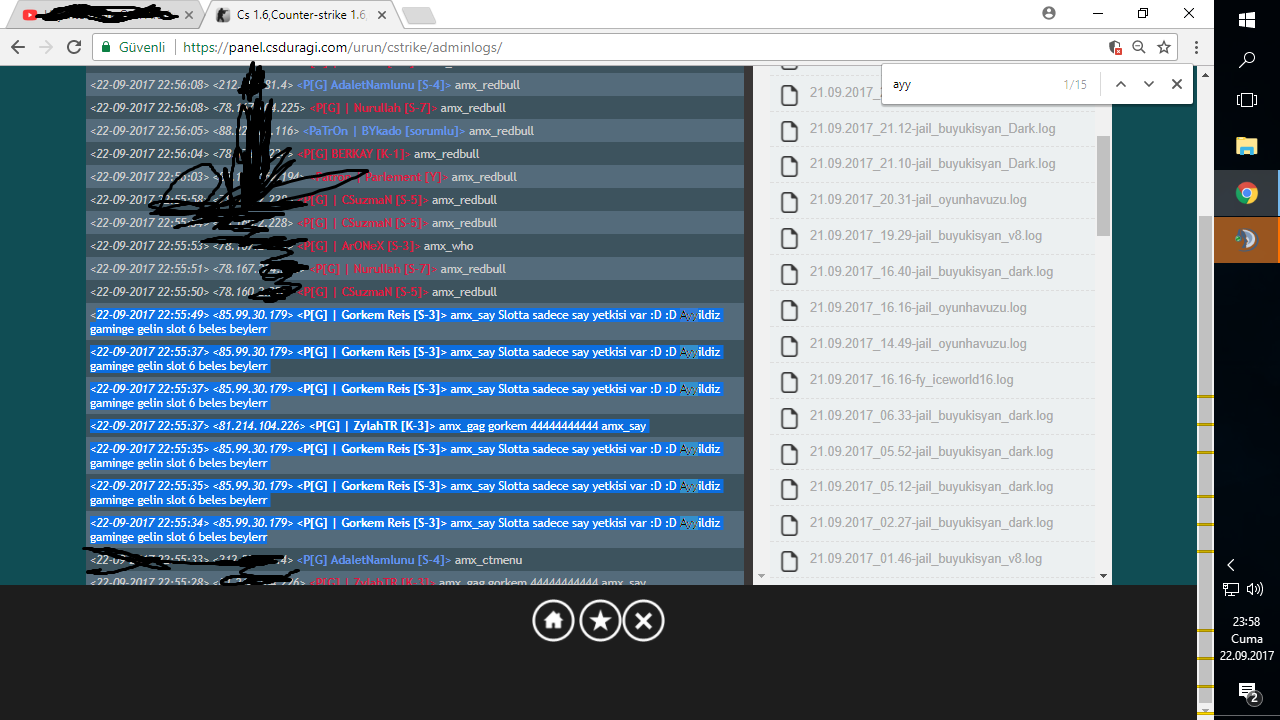The width and height of the screenshot is (1280, 720).
Task: Click the star circle icon at bottom
Action: (600, 621)
